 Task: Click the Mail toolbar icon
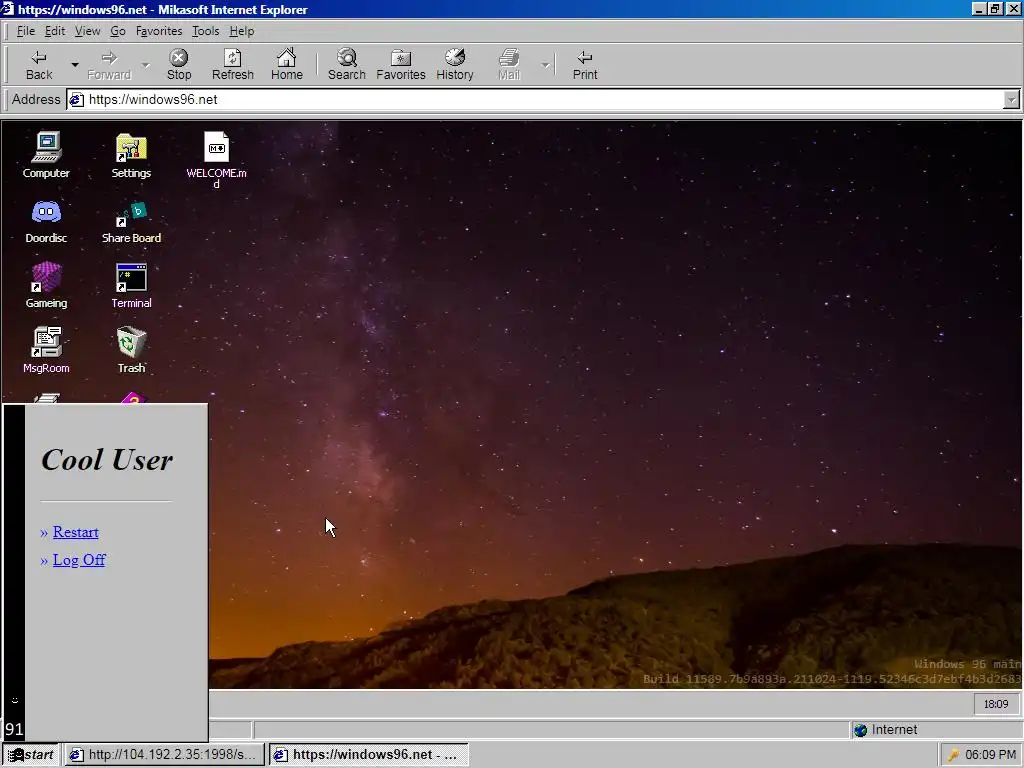[509, 65]
